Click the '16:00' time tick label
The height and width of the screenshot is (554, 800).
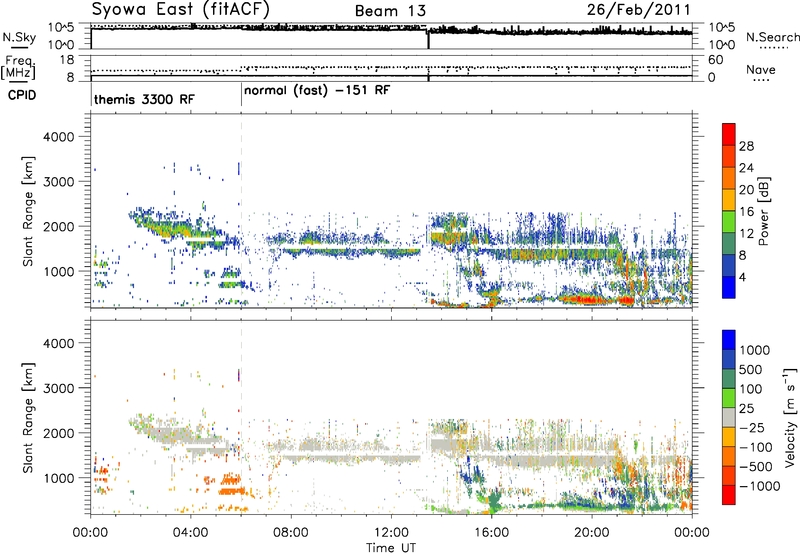tap(491, 533)
